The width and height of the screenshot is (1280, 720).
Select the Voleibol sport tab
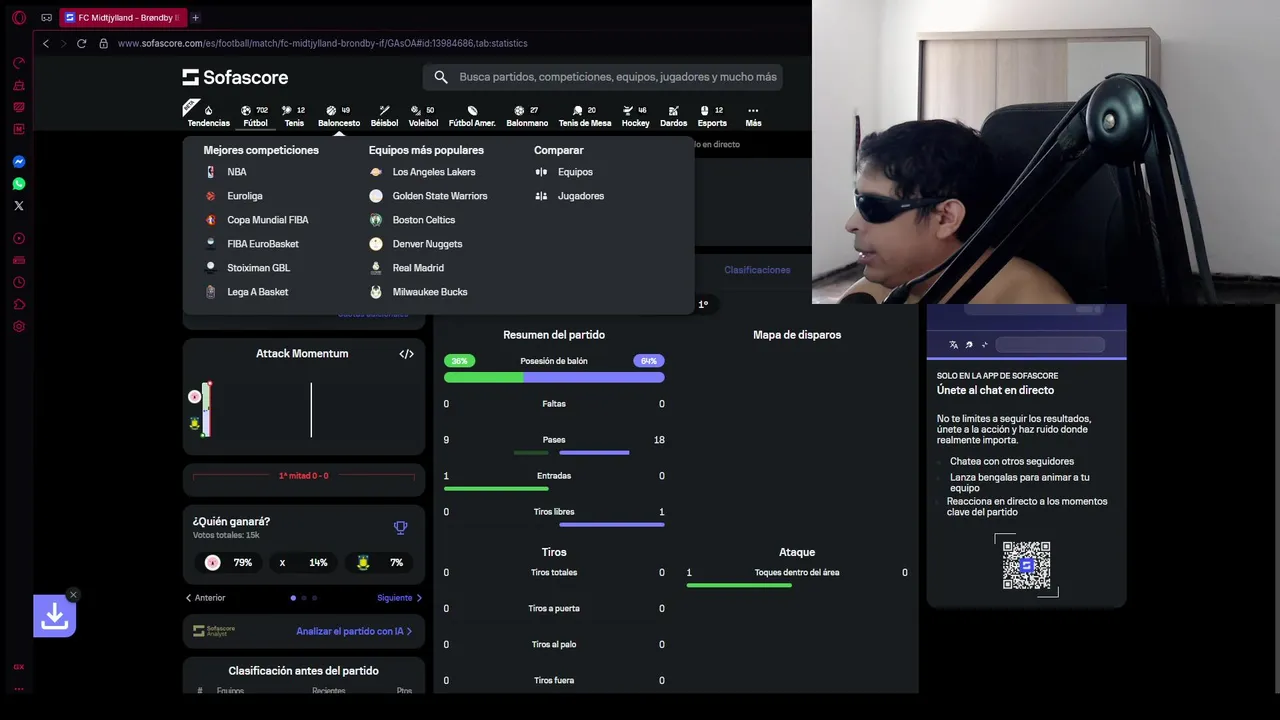tap(423, 116)
